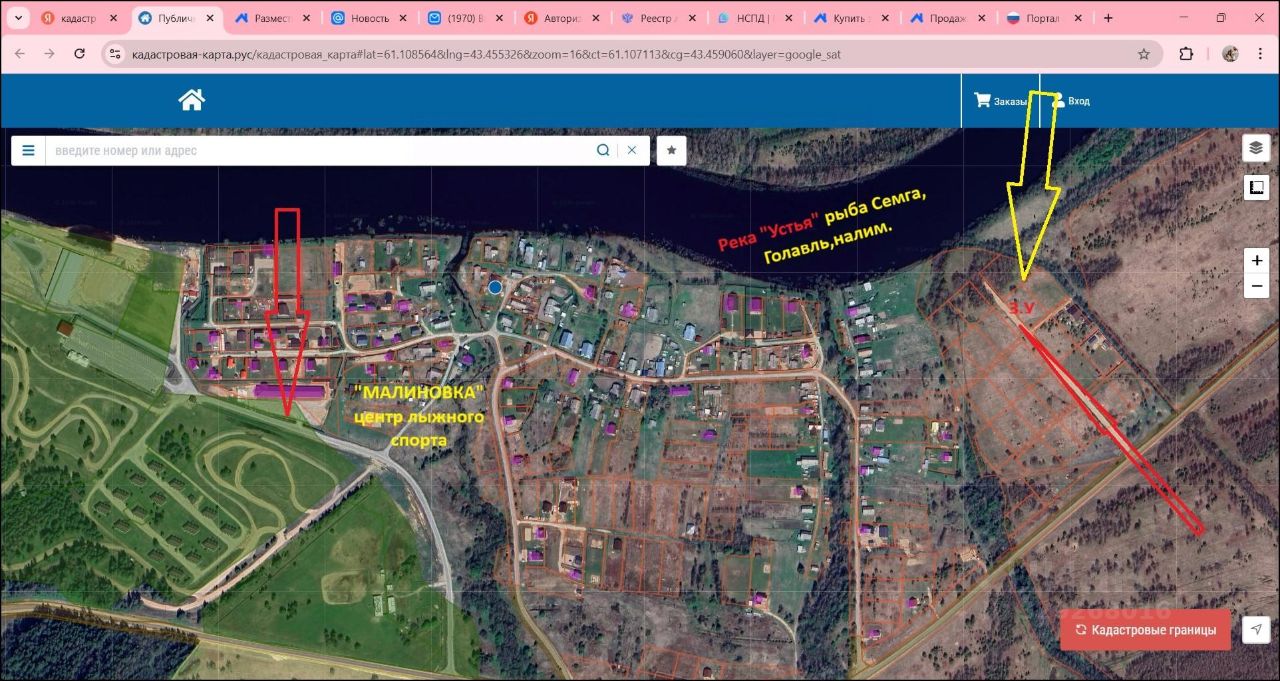
Task: Zoom out the map with minus button
Action: 1256,286
